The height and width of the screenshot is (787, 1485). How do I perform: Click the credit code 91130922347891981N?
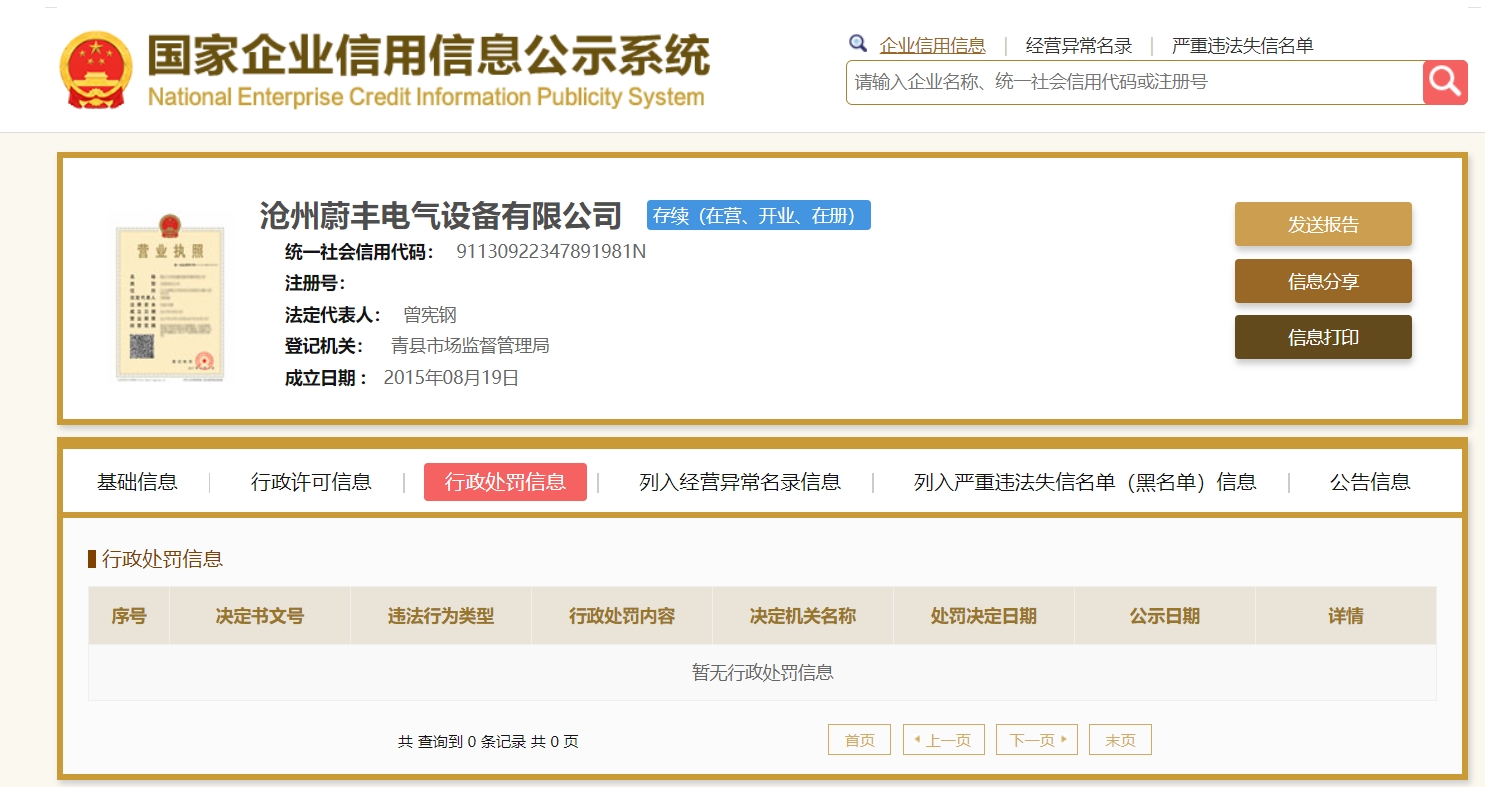[x=551, y=251]
